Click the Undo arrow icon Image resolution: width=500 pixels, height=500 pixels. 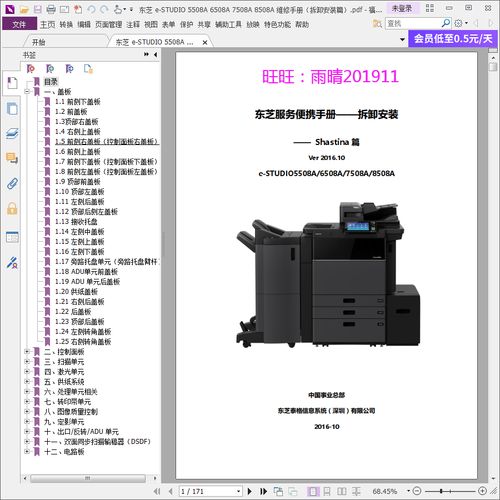[91, 9]
